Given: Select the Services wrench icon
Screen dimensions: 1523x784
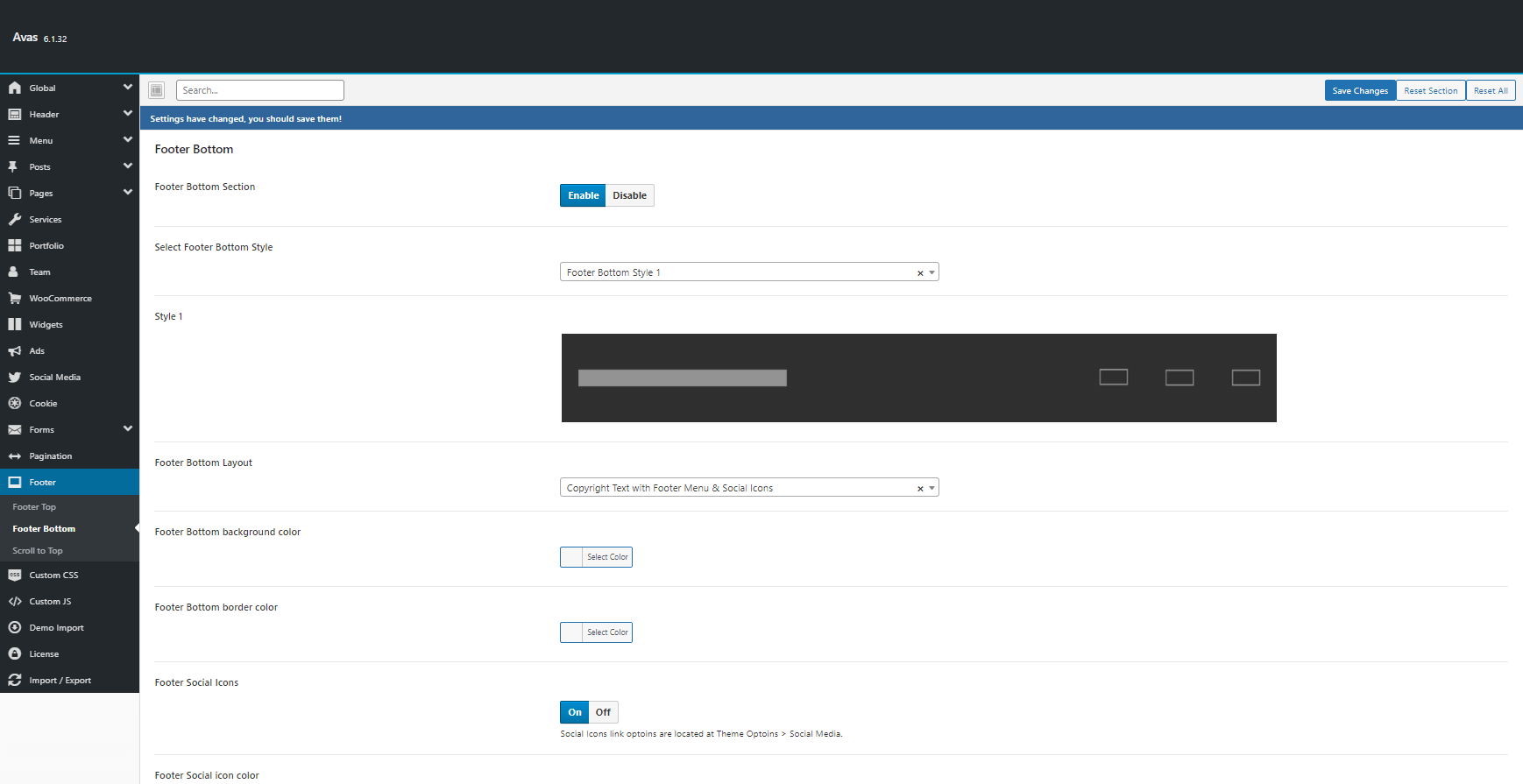Looking at the screenshot, I should [15, 220].
